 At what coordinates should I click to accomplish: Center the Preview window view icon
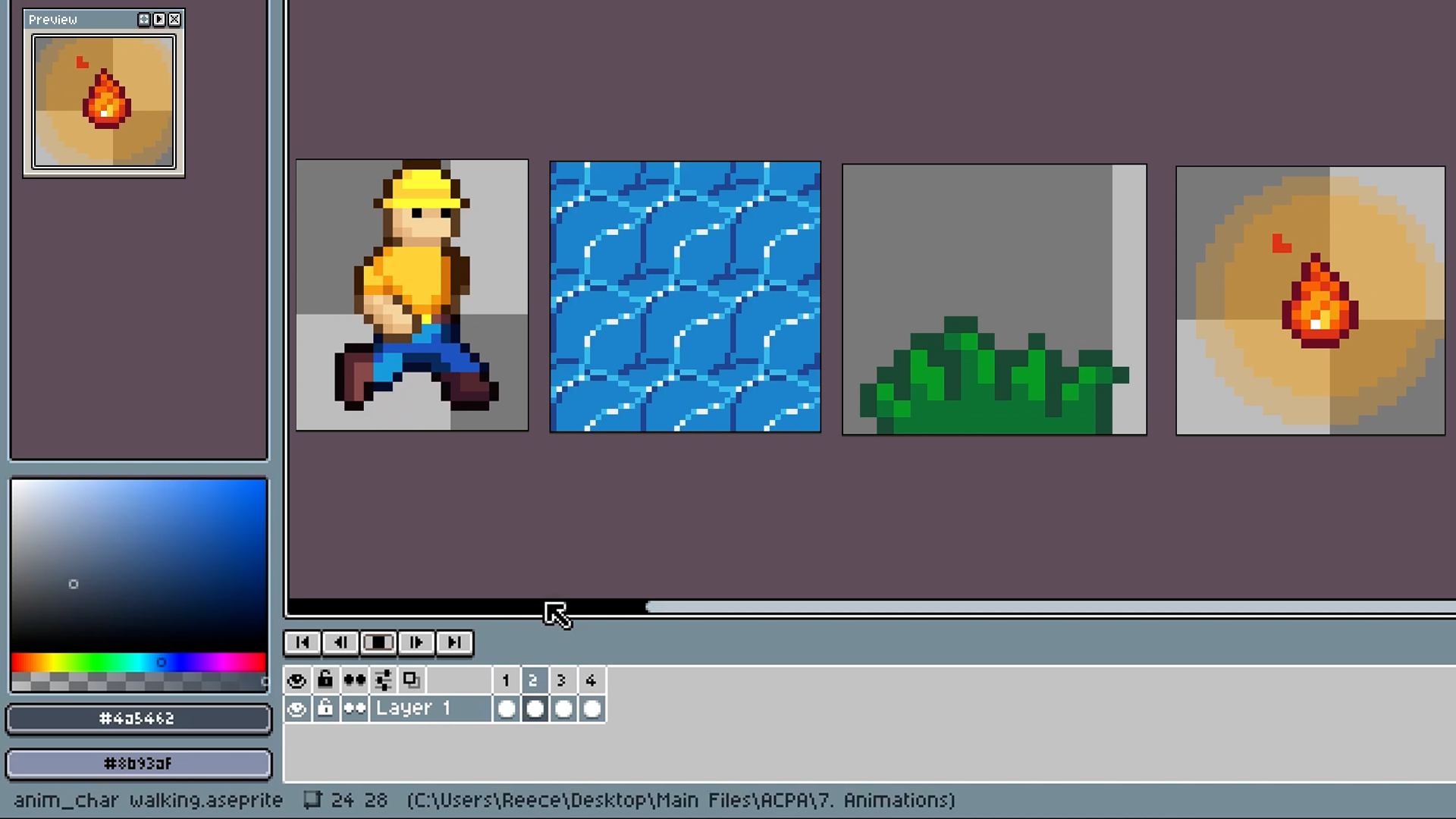[x=144, y=20]
